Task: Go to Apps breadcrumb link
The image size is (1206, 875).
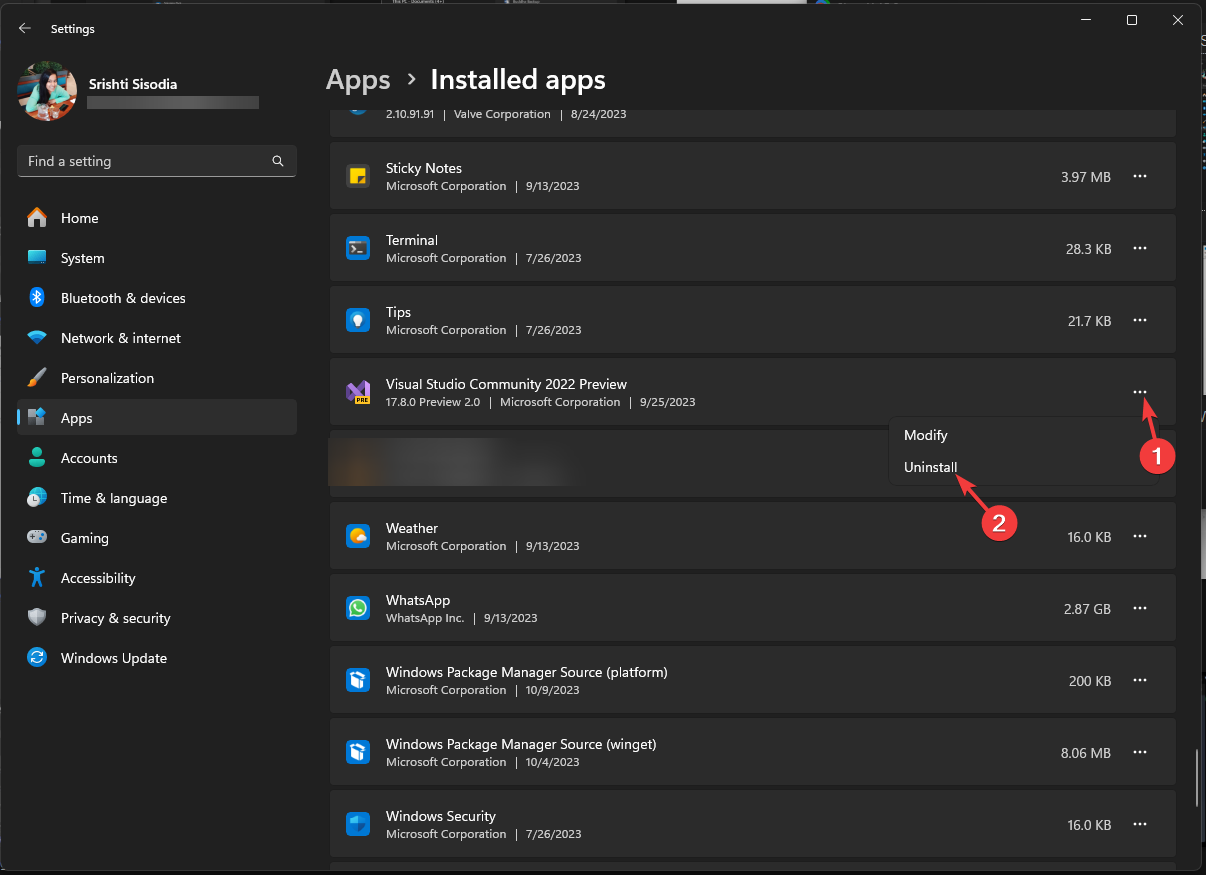Action: click(358, 79)
